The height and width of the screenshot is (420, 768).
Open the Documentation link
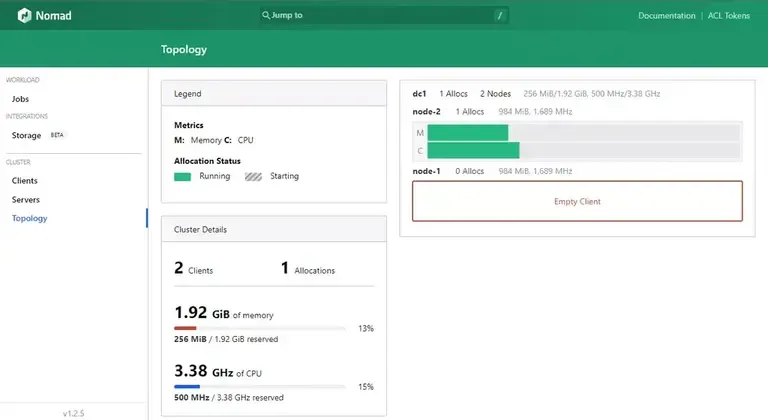(666, 16)
